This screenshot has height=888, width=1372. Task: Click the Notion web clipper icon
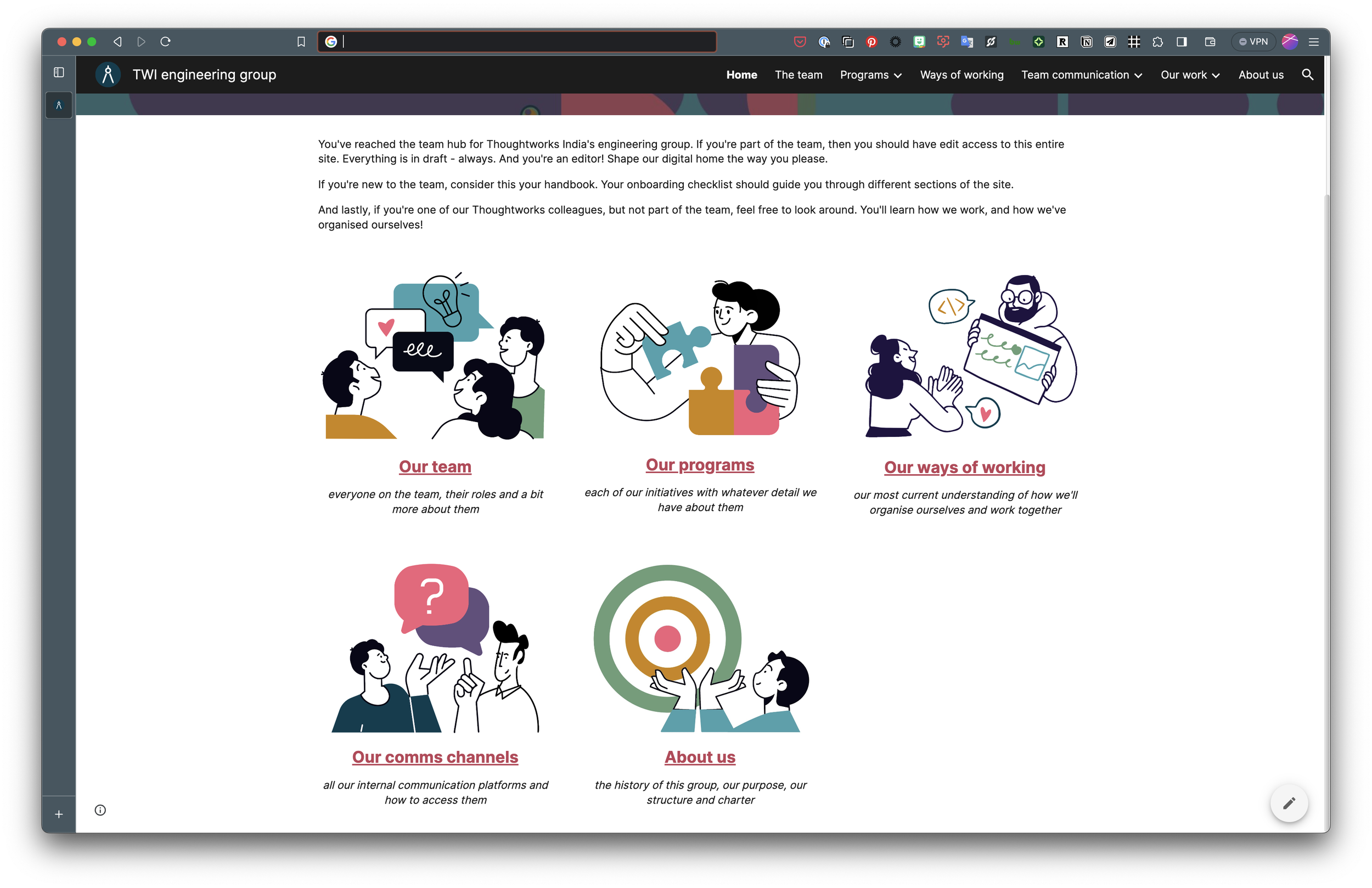click(1086, 42)
